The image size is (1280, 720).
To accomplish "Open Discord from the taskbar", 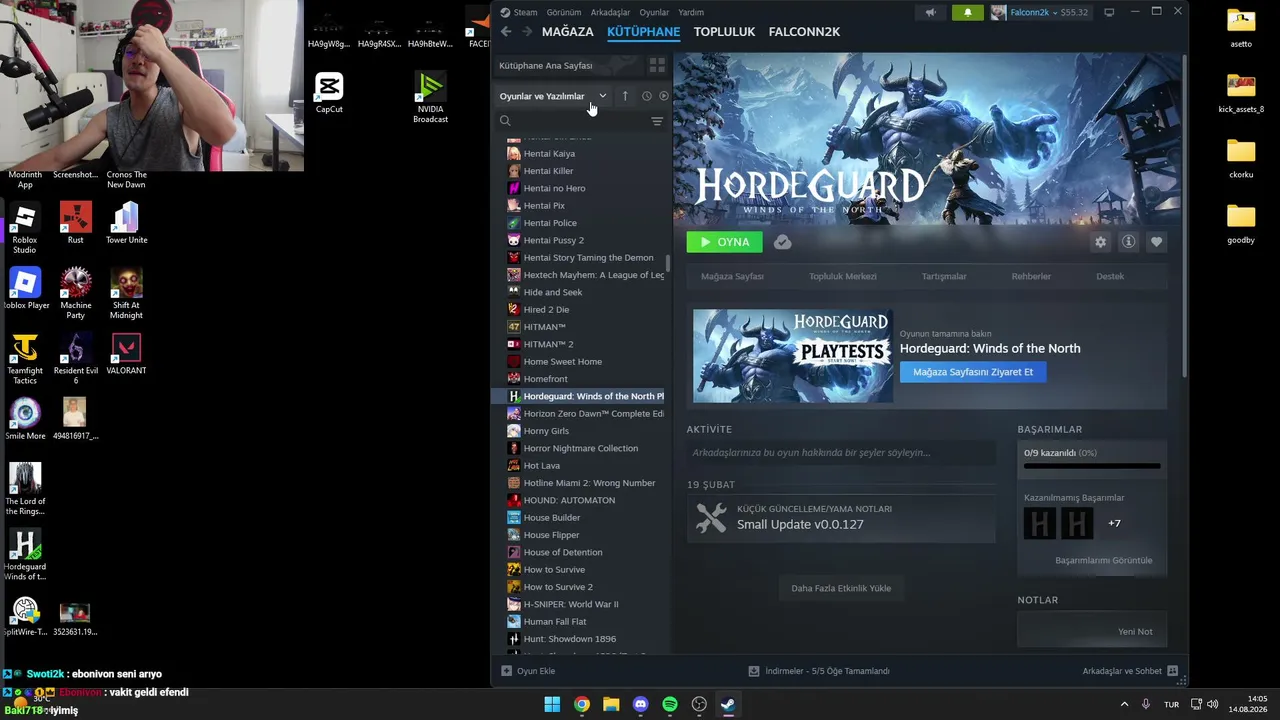I will tap(640, 704).
